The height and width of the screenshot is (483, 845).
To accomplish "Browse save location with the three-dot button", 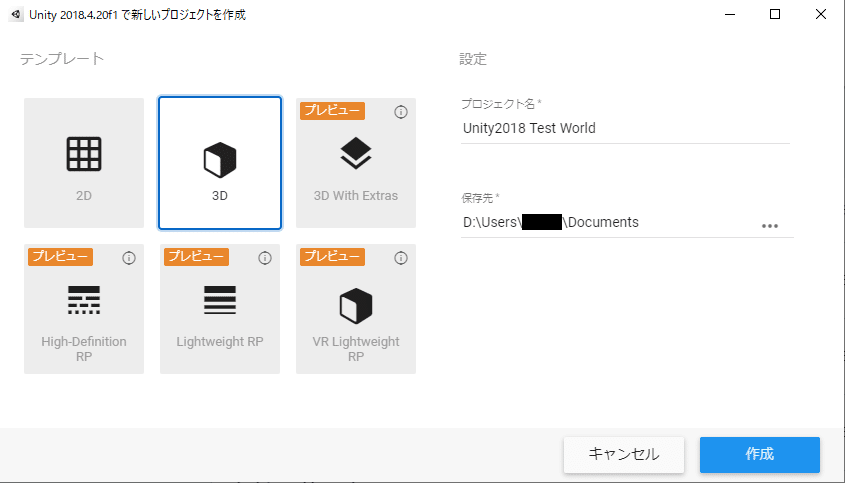I will pyautogui.click(x=770, y=226).
